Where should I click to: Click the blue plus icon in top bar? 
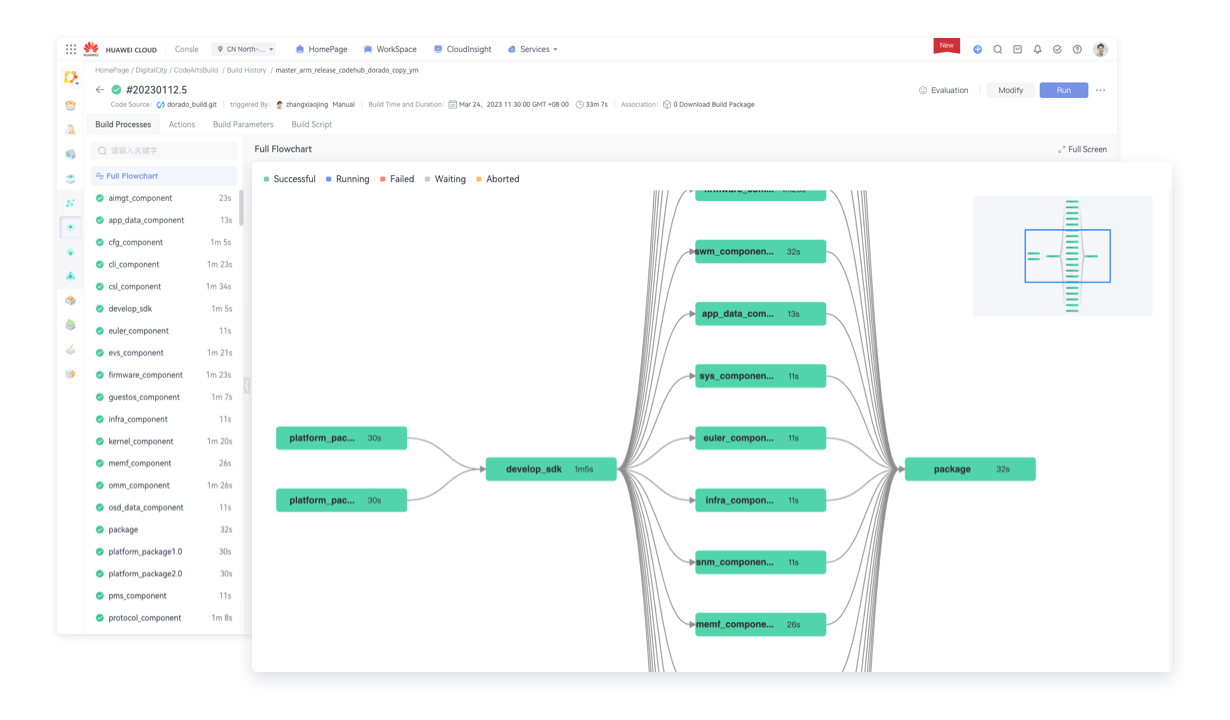click(977, 49)
